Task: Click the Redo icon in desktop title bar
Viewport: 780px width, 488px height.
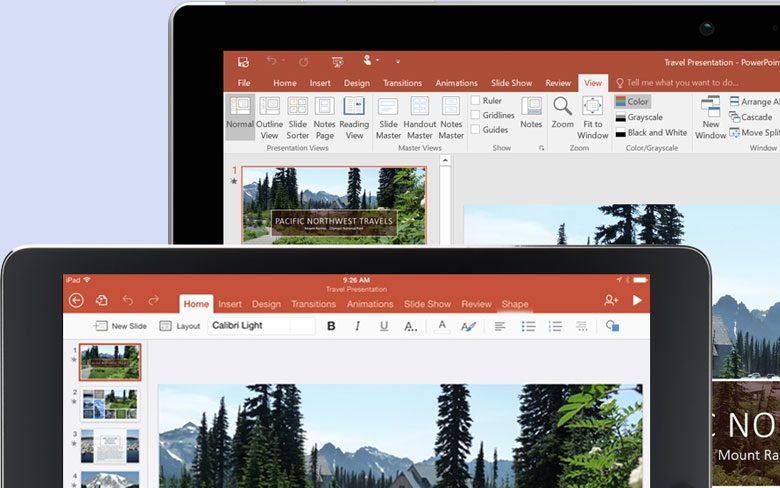Action: click(303, 62)
